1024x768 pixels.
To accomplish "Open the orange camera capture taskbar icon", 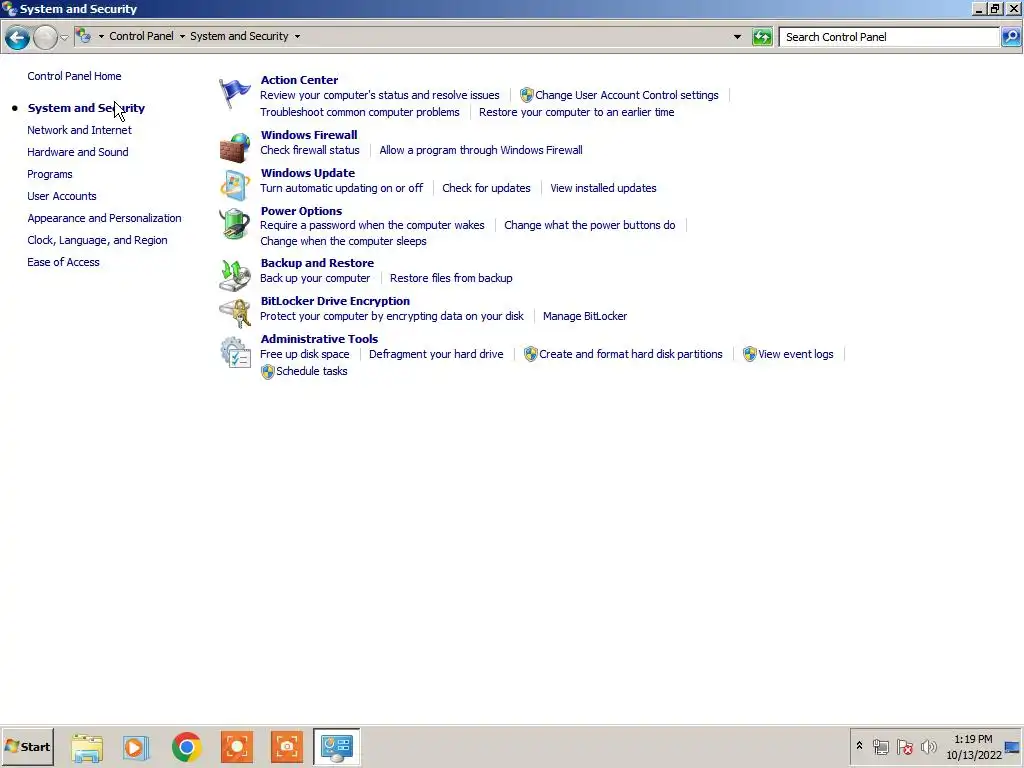I will [x=287, y=747].
